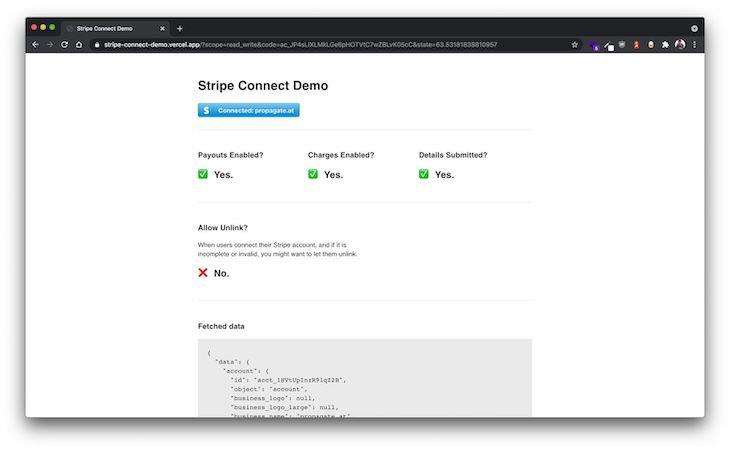The image size is (730, 451).
Task: Click the macOS green maximize window button
Action: click(x=52, y=27)
